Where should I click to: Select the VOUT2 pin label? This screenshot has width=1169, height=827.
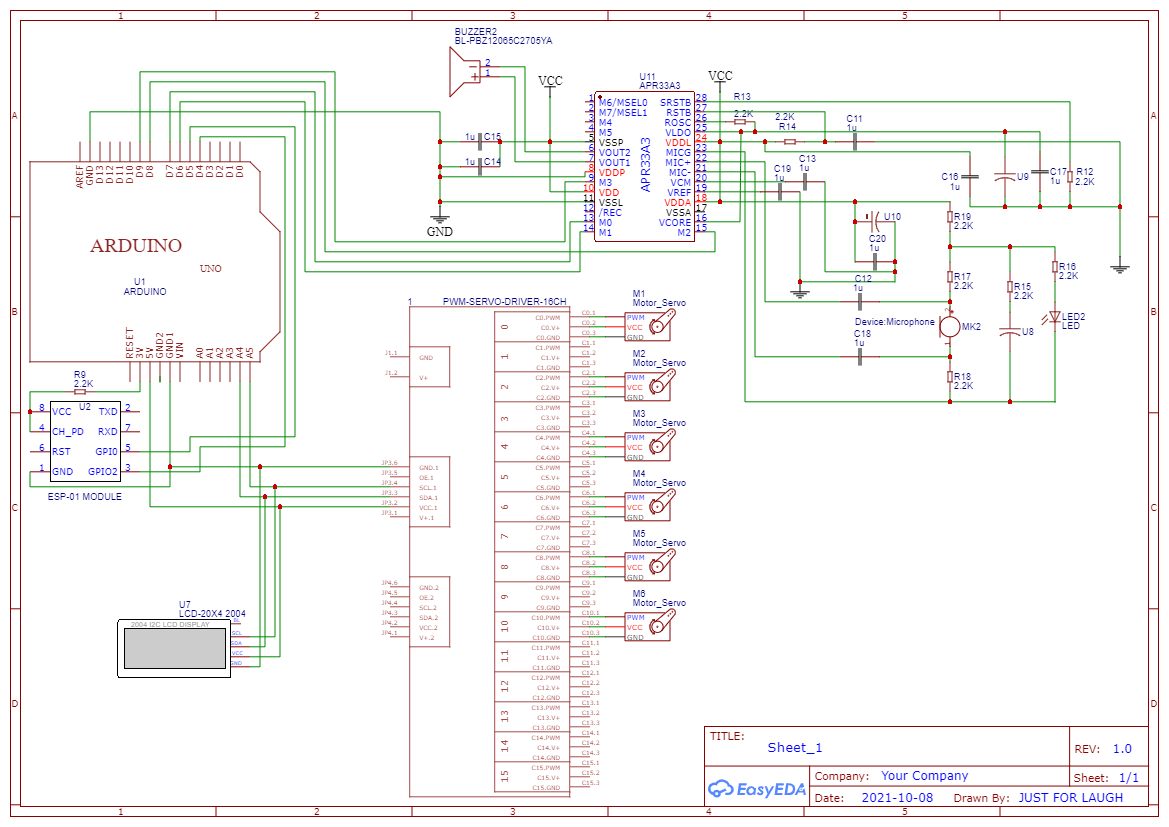614,152
